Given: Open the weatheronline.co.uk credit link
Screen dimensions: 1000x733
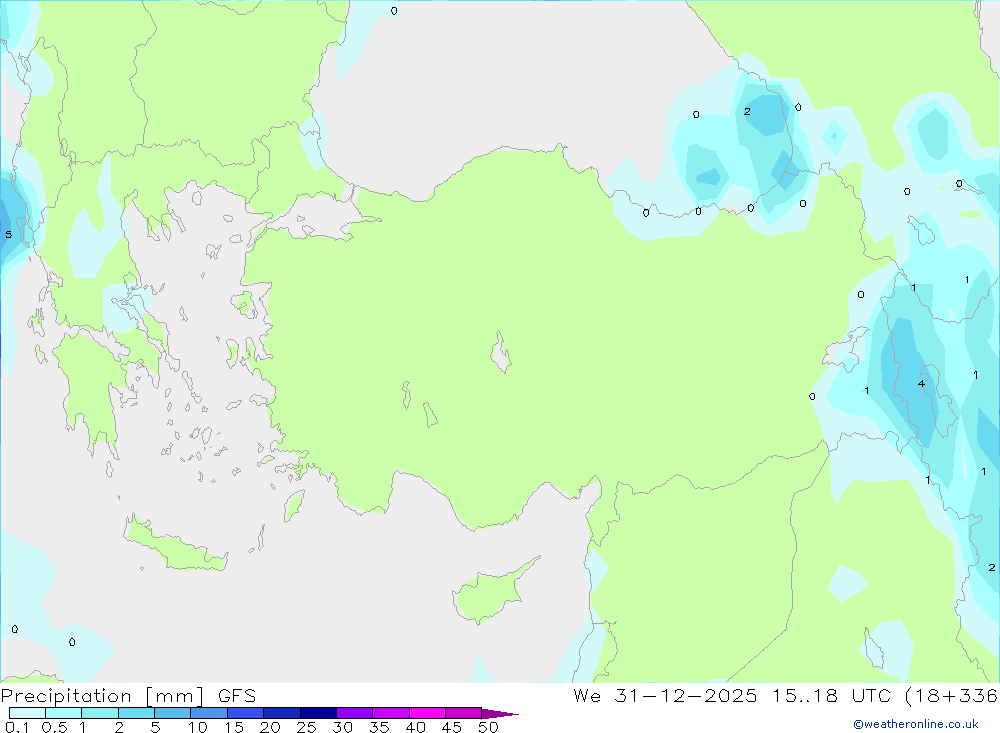Looking at the screenshot, I should point(916,724).
